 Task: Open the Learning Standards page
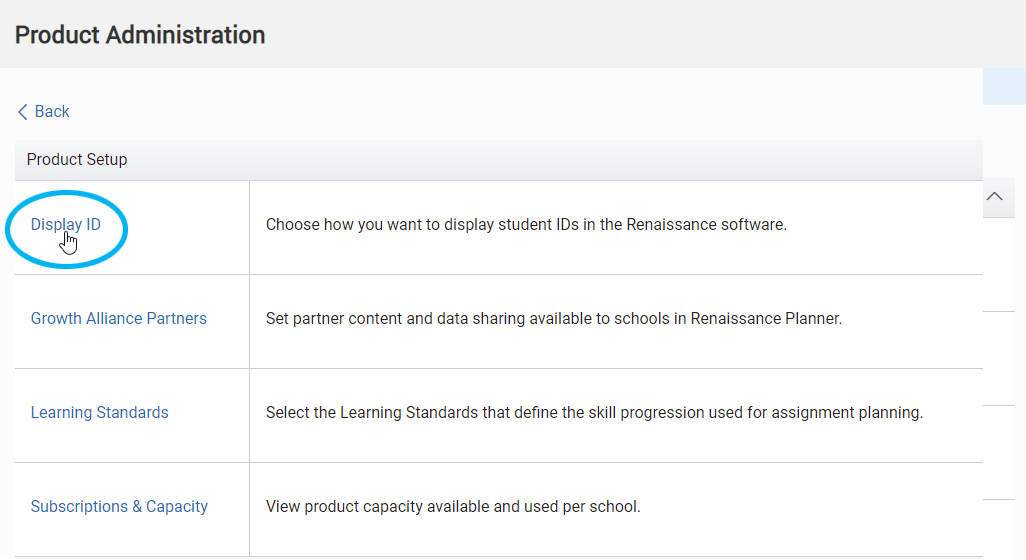pyautogui.click(x=99, y=413)
